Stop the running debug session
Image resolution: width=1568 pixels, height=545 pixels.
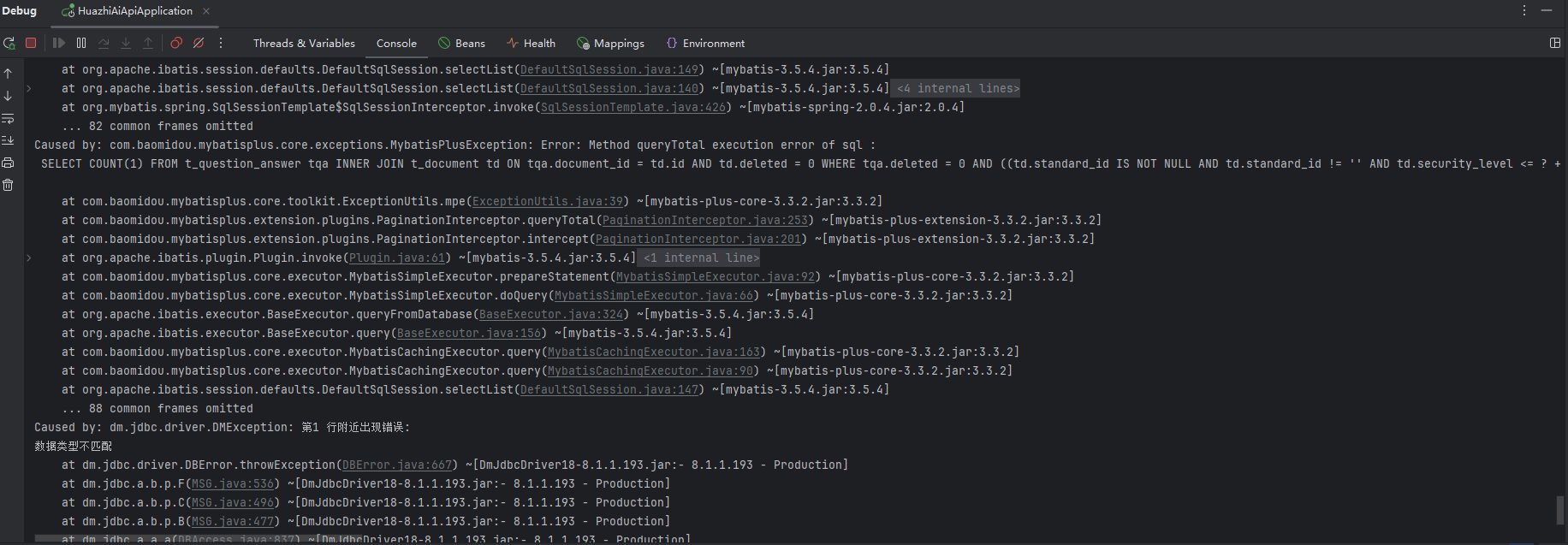coord(31,43)
